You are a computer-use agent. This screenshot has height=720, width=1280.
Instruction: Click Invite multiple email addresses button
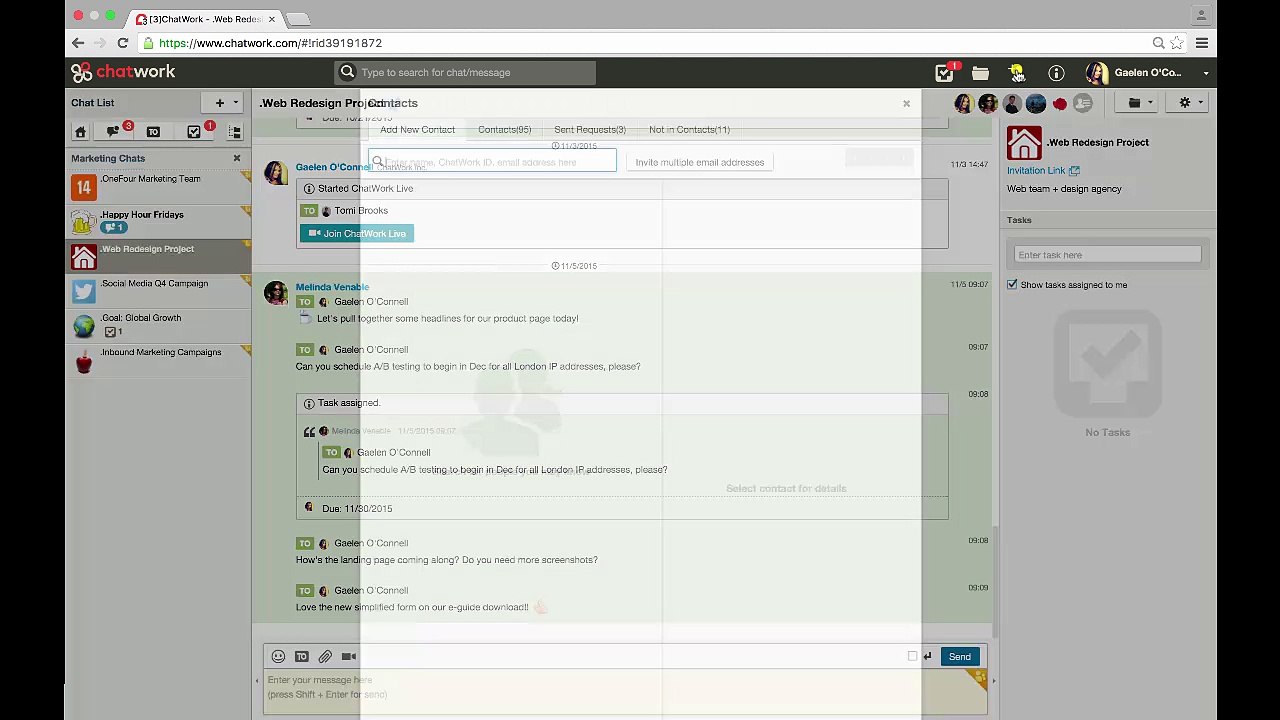(x=699, y=162)
